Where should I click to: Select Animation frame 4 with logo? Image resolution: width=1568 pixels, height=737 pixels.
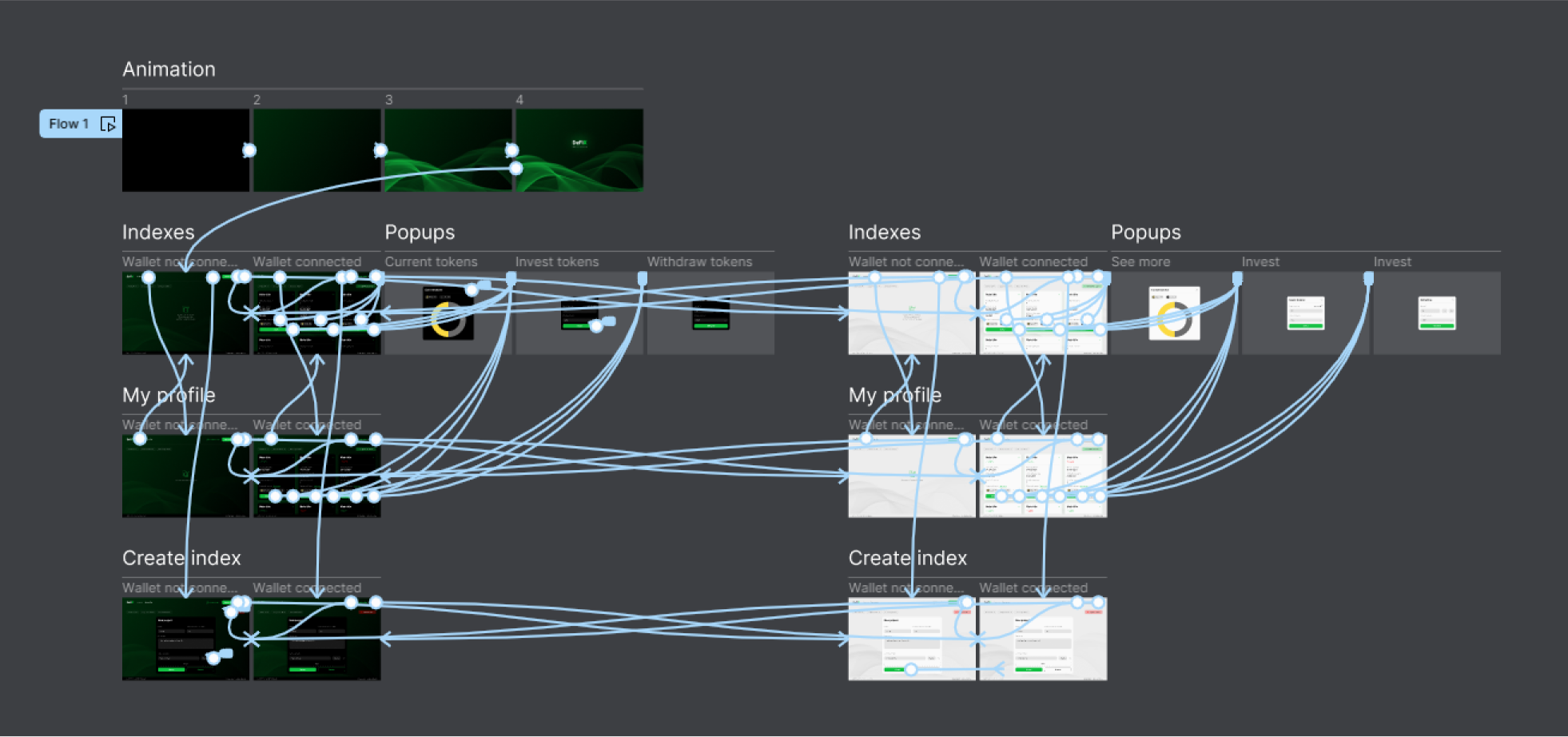pos(579,150)
